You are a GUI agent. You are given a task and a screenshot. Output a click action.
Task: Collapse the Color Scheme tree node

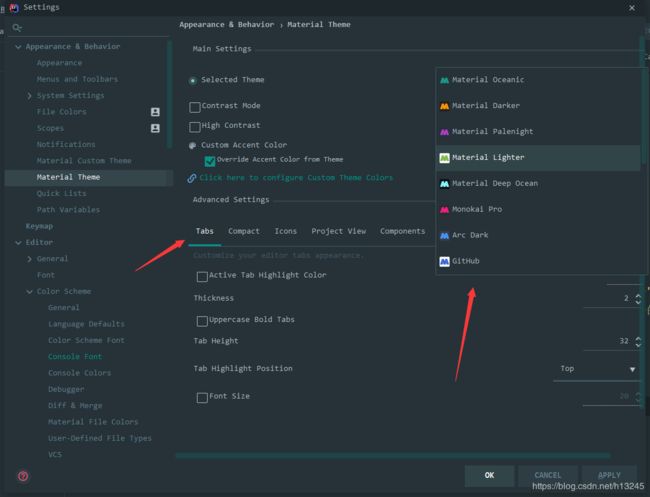29,291
